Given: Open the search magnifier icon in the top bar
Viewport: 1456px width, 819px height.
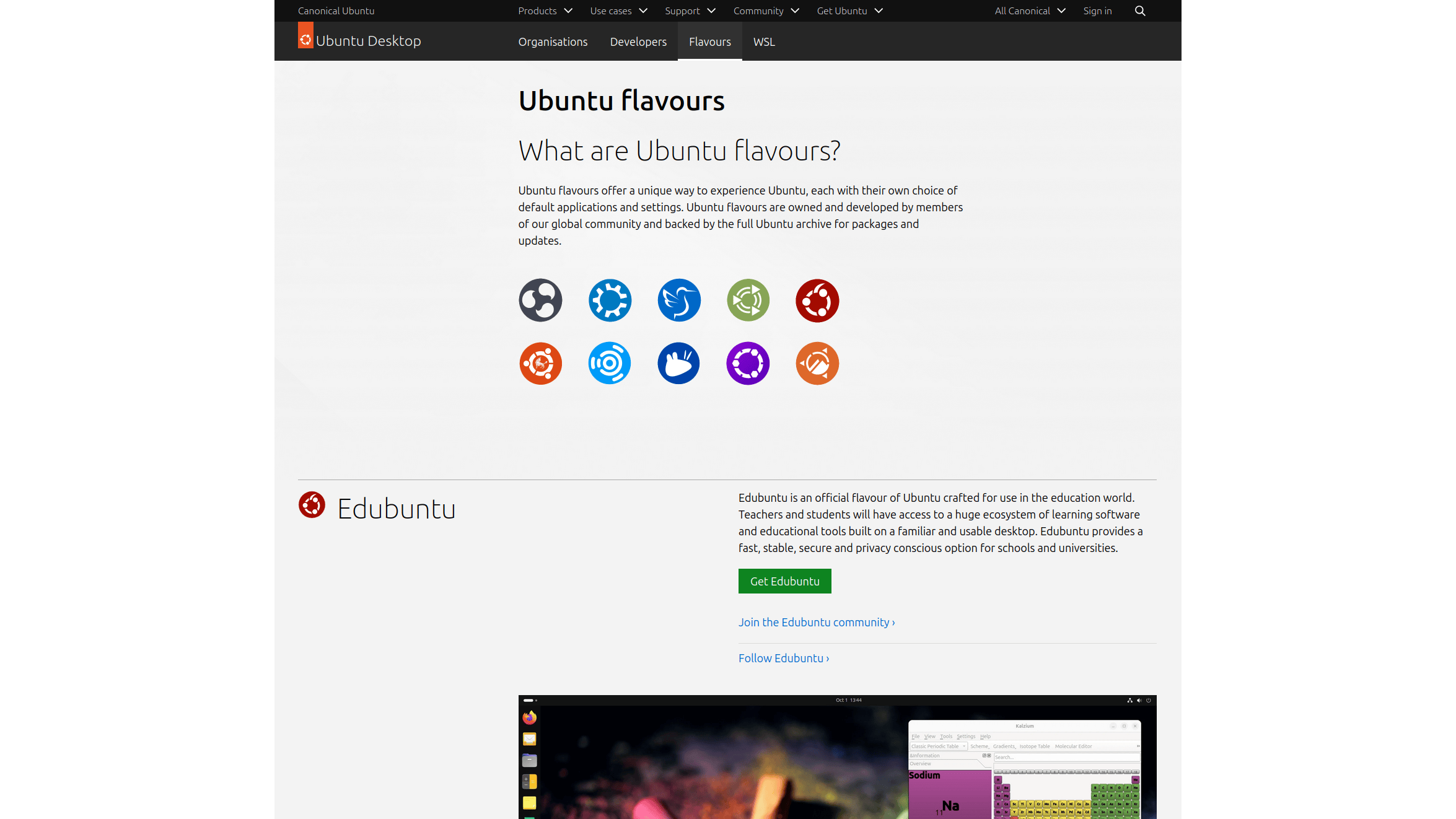Looking at the screenshot, I should point(1139,11).
